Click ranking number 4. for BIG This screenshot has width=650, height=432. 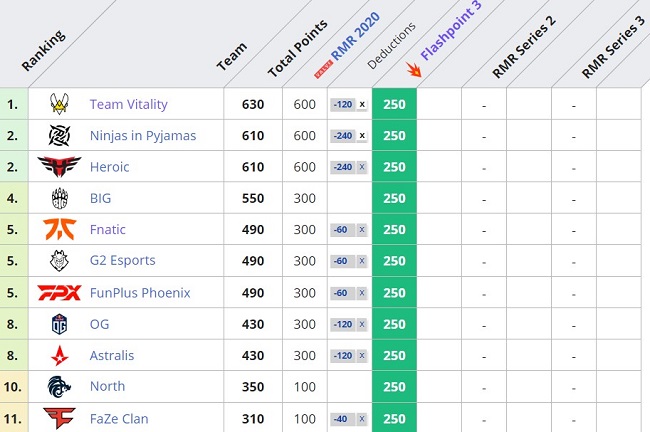click(12, 198)
